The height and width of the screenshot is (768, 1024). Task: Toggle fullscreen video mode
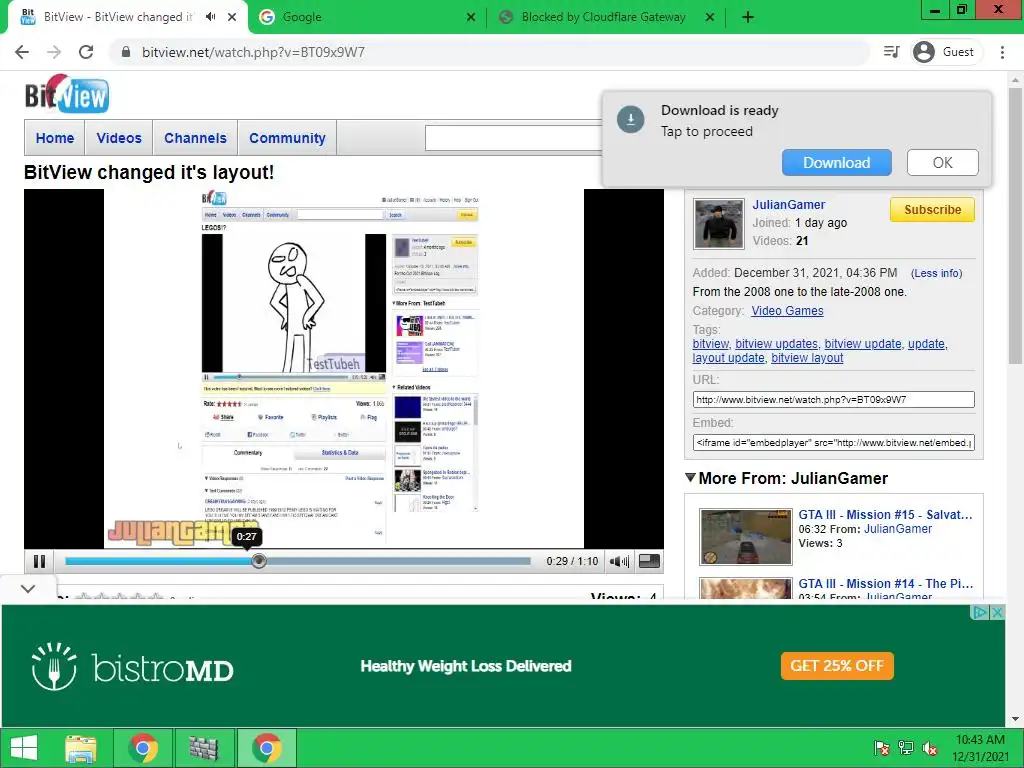(x=649, y=561)
